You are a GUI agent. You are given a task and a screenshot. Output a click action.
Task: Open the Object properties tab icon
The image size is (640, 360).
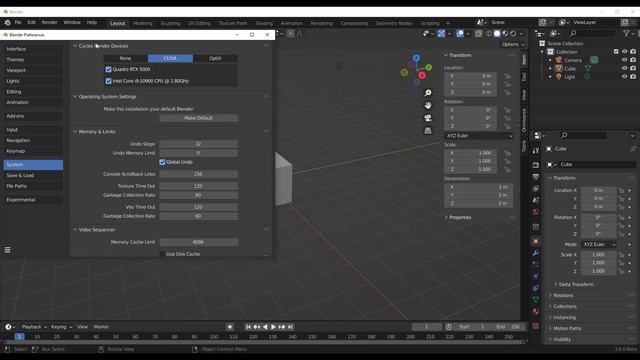tap(536, 242)
